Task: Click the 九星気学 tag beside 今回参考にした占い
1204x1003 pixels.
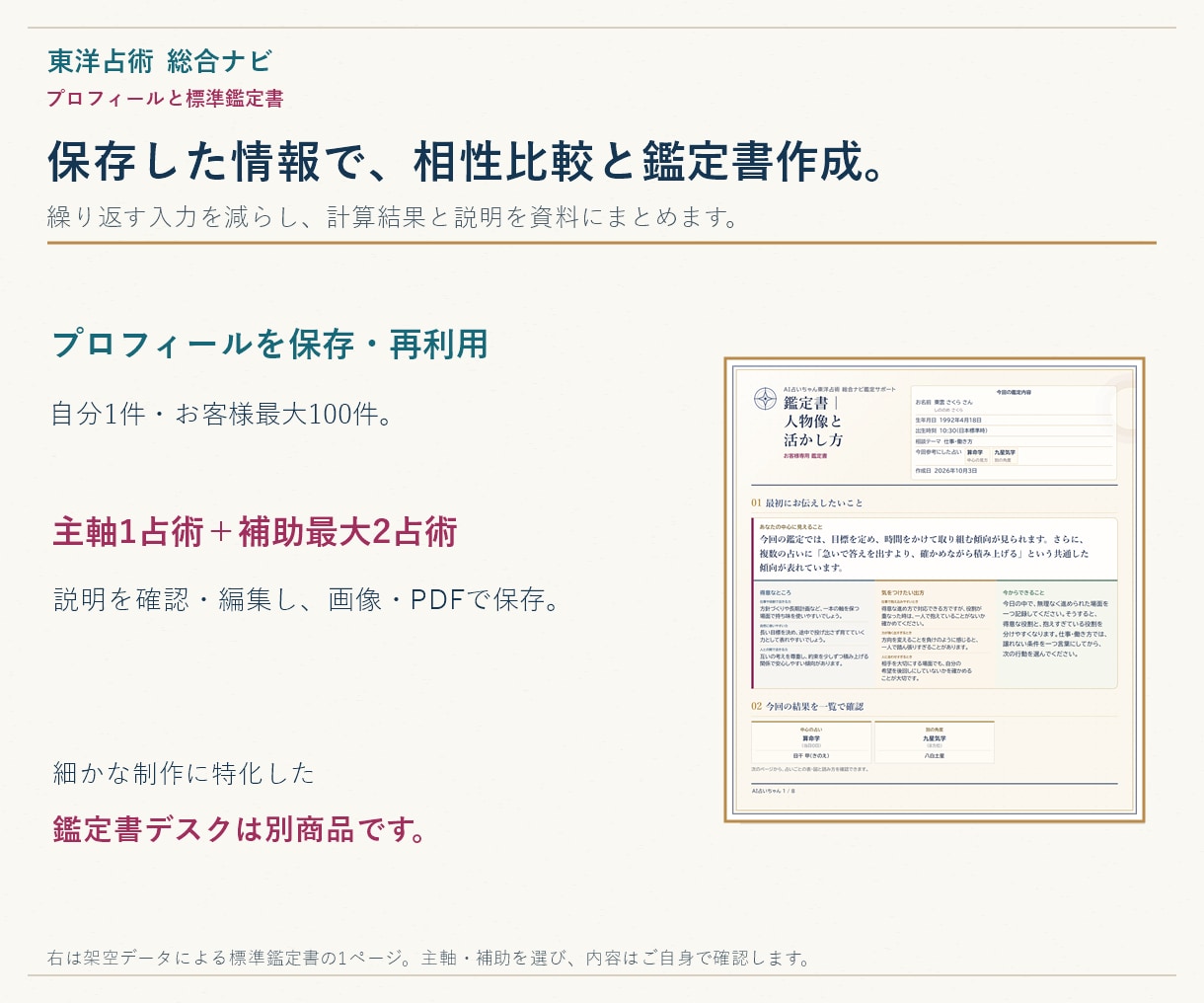Action: click(x=1004, y=455)
